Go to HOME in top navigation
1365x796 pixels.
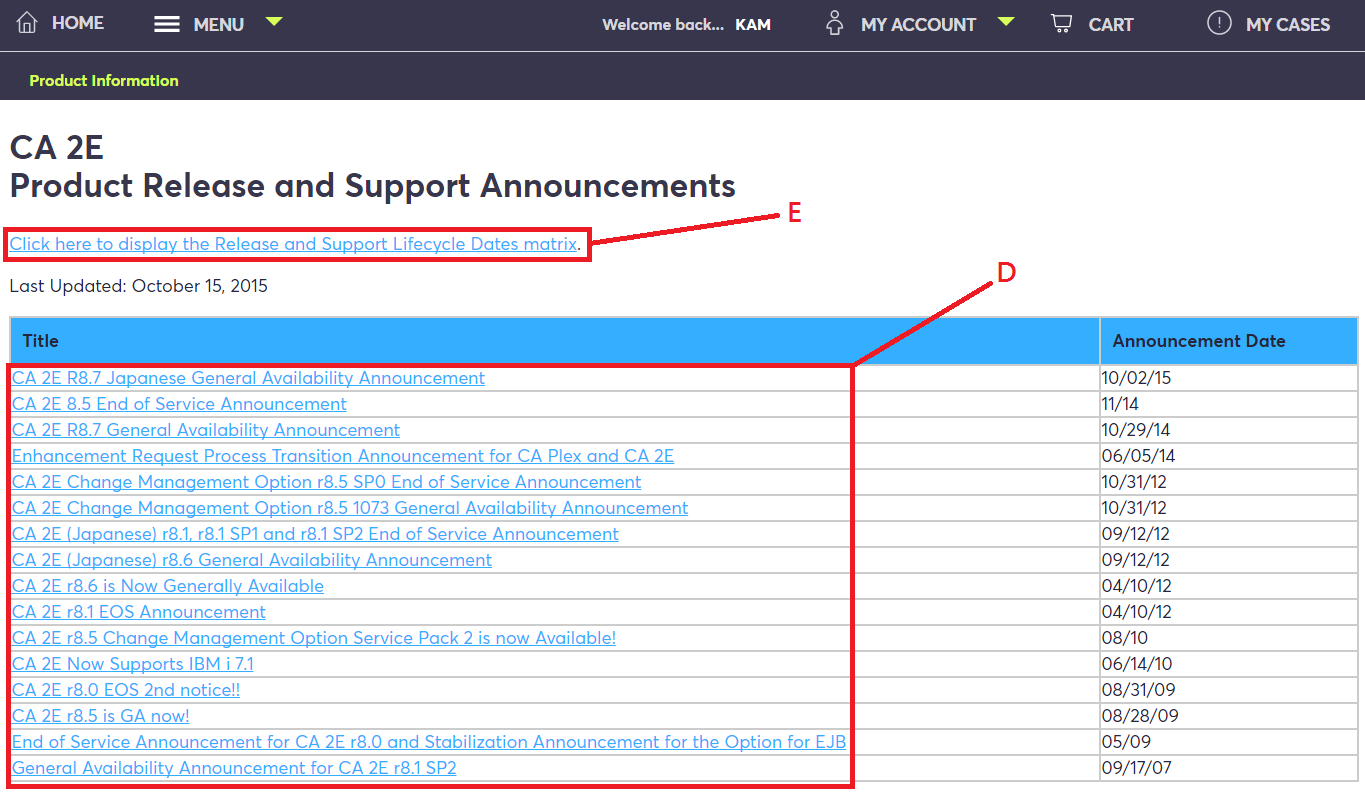[x=78, y=23]
